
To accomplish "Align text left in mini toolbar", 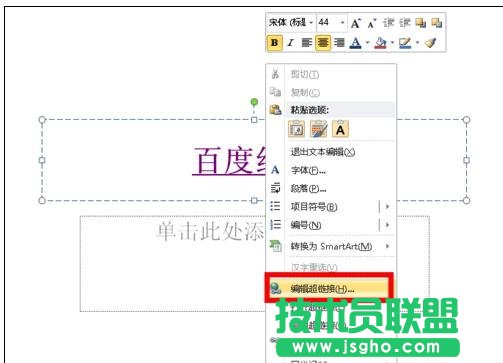I will point(307,43).
